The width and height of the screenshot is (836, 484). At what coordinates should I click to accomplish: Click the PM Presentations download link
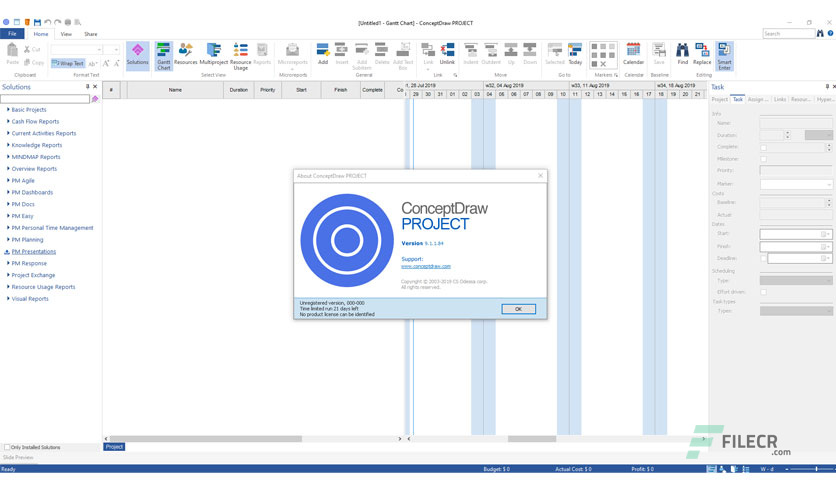pos(34,252)
